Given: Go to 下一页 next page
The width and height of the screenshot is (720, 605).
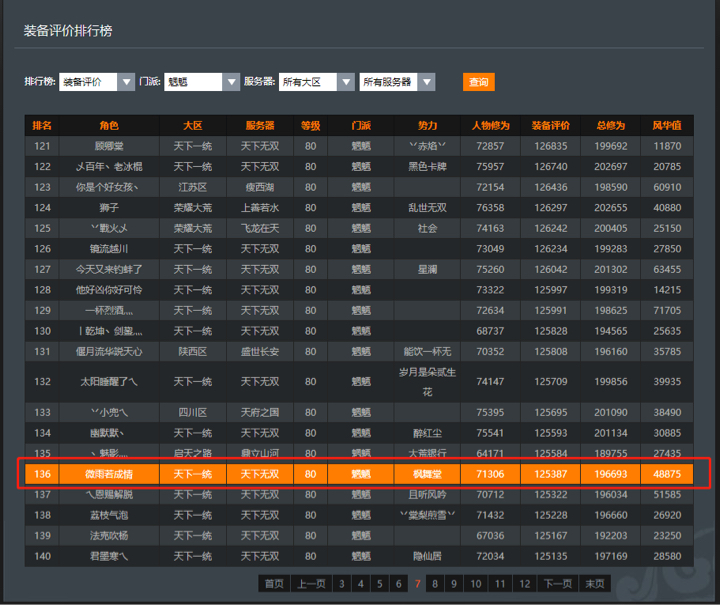Looking at the screenshot, I should click(557, 583).
